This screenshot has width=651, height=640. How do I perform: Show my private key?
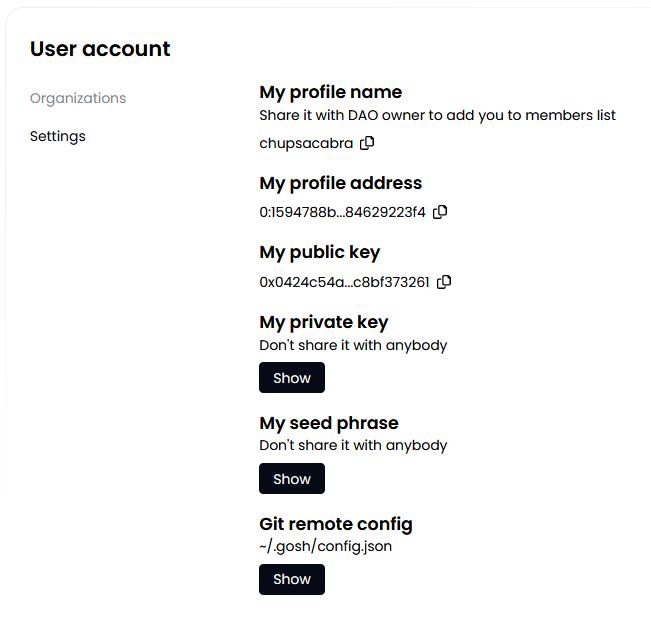pos(292,378)
